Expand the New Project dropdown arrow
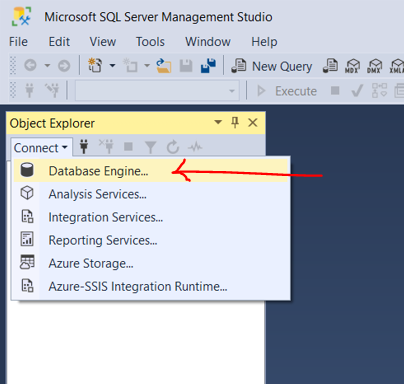 pyautogui.click(x=113, y=65)
